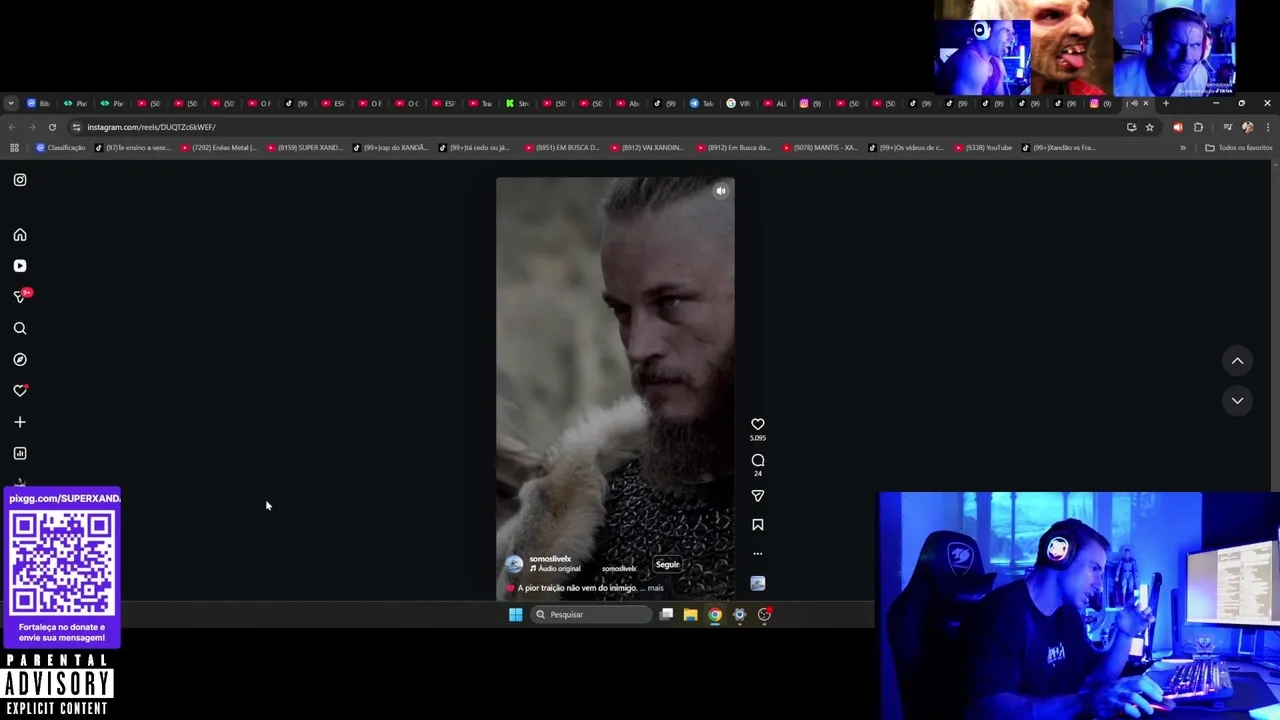
Task: Open direct messages with notification badge
Action: coord(20,296)
